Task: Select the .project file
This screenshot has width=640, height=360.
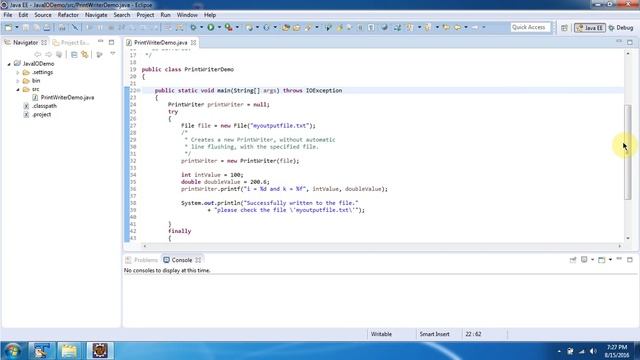Action: [x=41, y=115]
